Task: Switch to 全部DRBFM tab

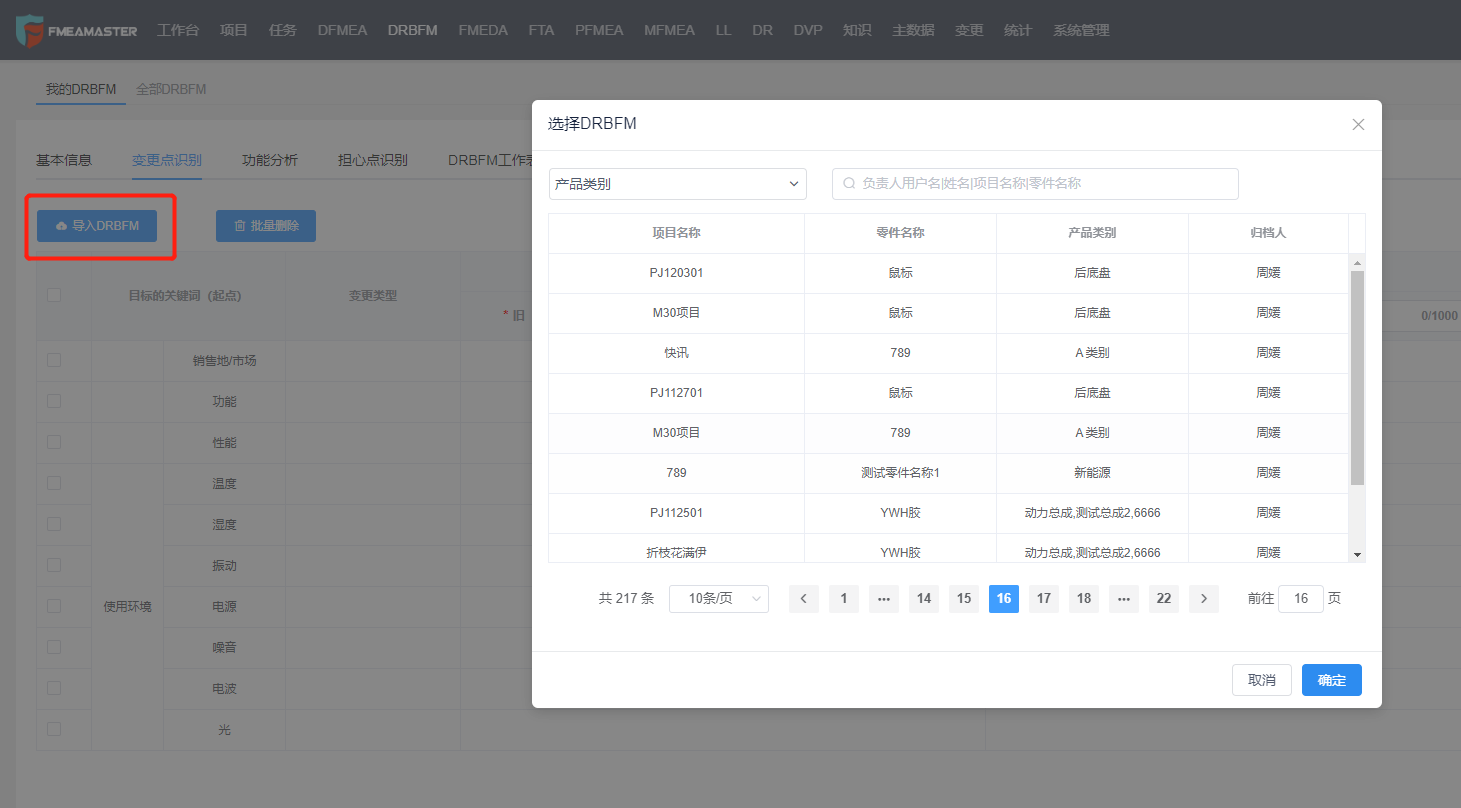Action: [171, 89]
